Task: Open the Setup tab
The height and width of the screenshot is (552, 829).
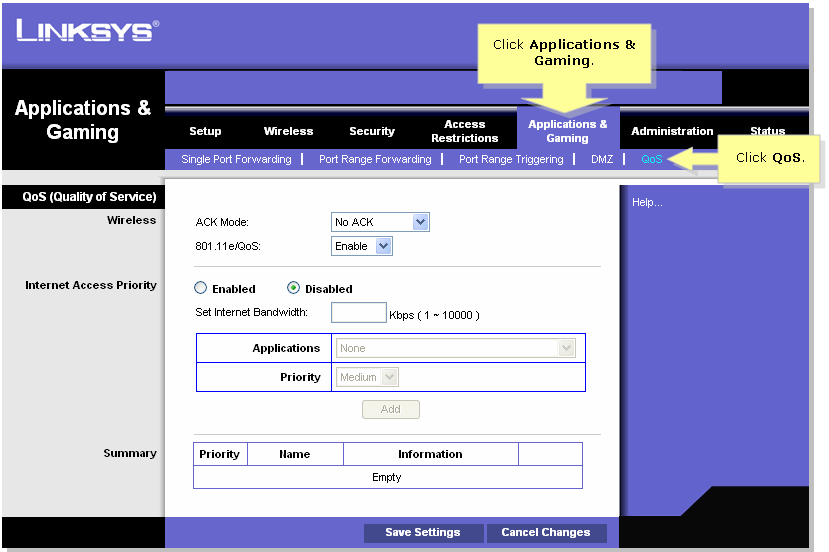Action: tap(205, 131)
